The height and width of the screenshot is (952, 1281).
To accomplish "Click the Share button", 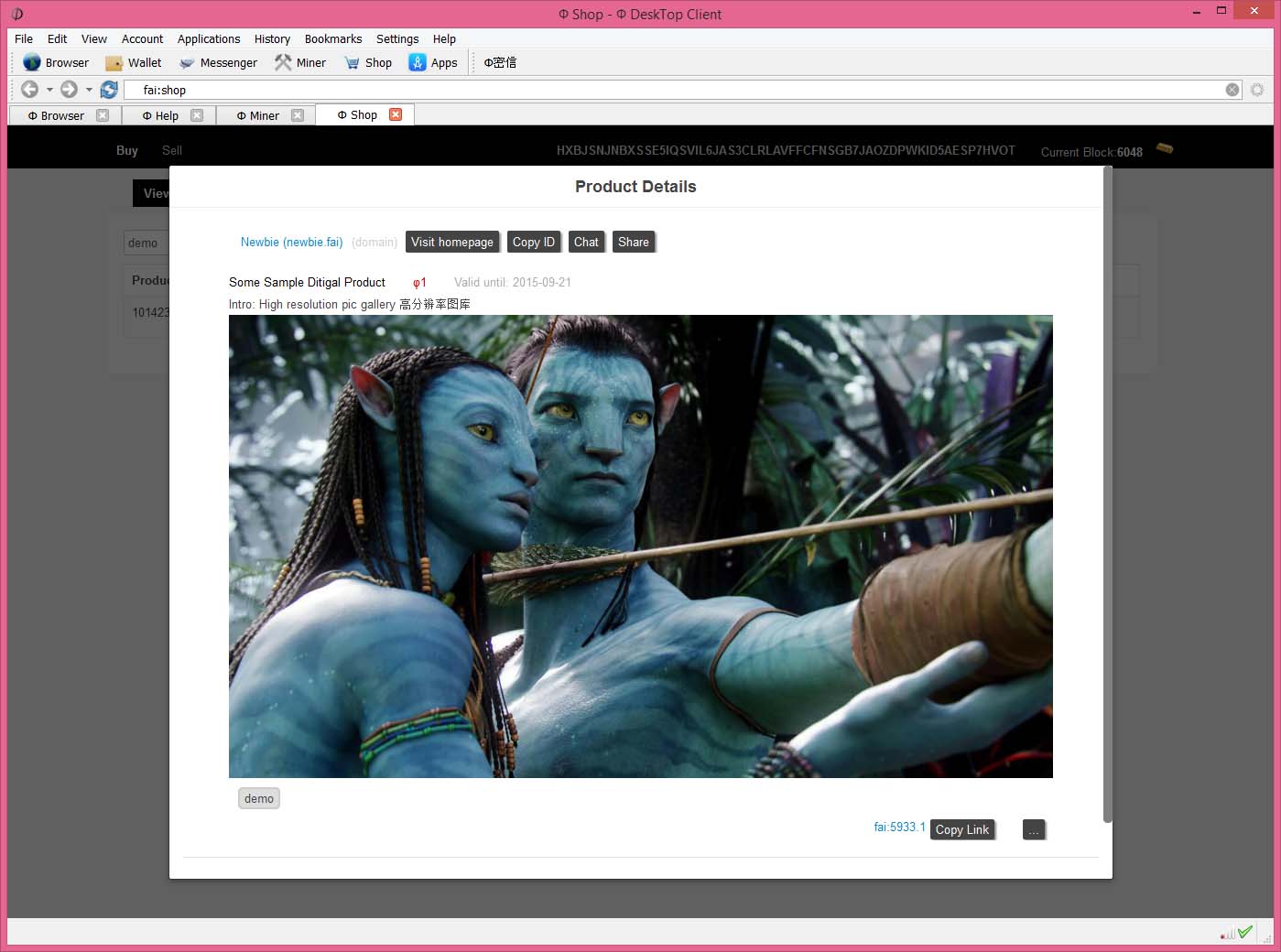I will point(634,242).
